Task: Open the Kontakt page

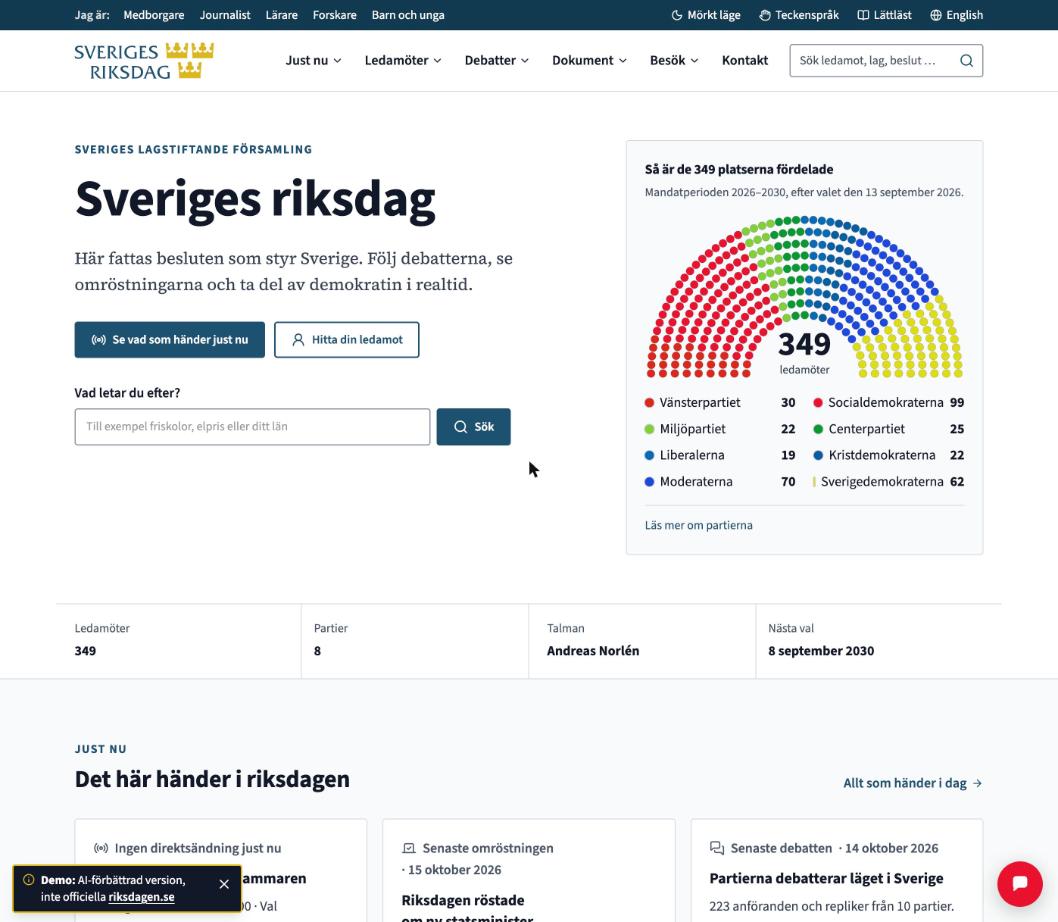Action: [745, 61]
